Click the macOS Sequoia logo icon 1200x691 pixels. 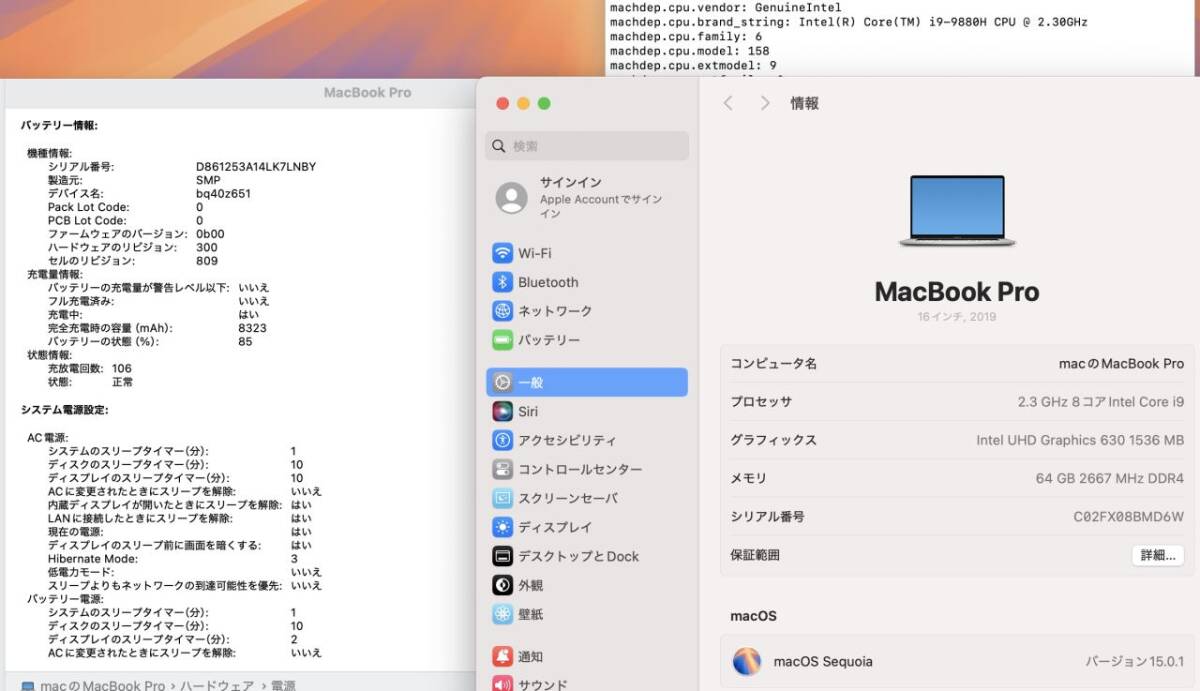coord(747,661)
